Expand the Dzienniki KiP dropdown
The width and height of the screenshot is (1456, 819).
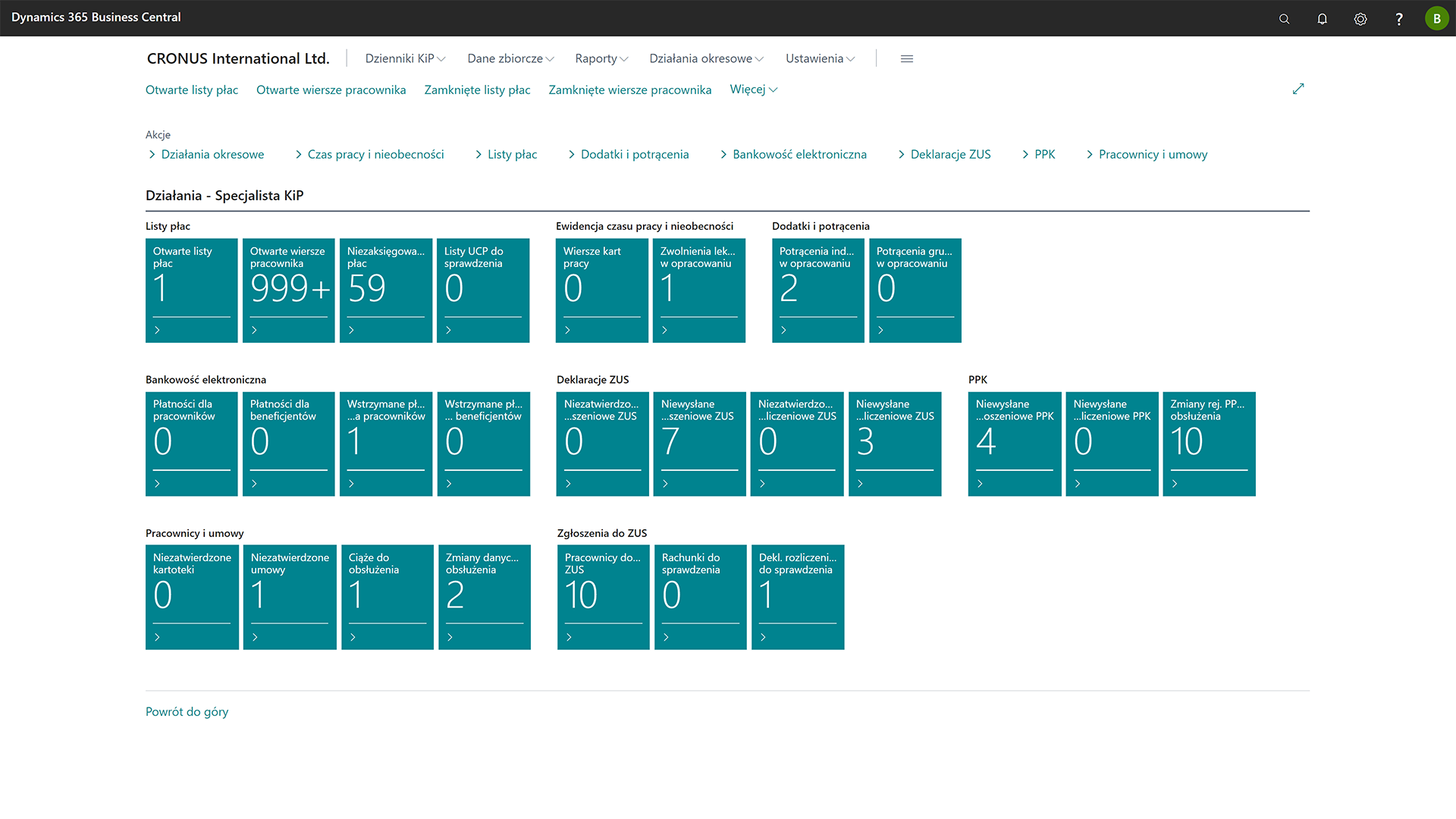point(405,58)
